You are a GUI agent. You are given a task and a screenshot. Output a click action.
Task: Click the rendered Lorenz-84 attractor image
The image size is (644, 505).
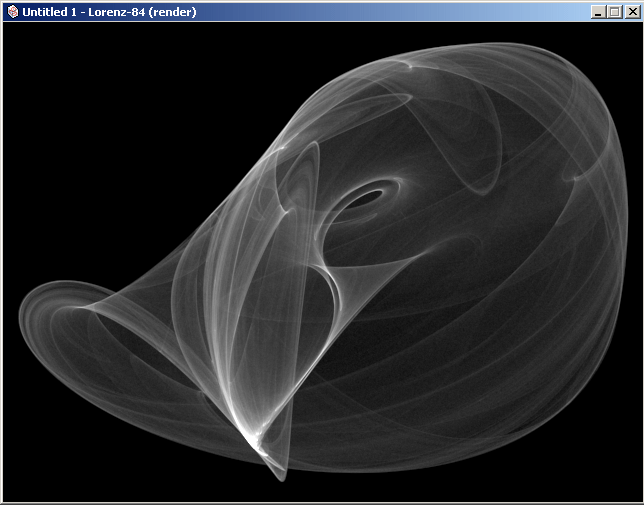point(322,262)
